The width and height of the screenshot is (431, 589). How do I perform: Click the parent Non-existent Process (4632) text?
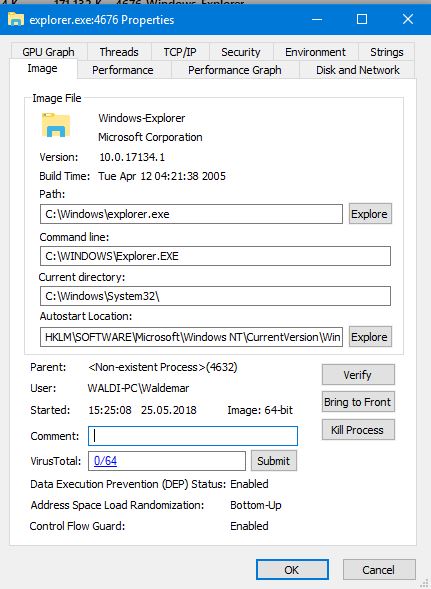pyautogui.click(x=163, y=367)
